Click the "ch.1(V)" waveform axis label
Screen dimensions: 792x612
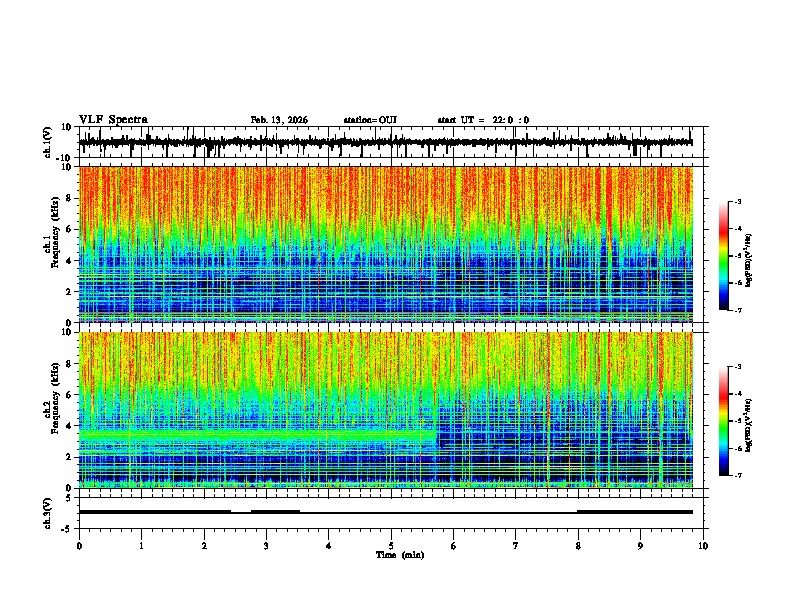(x=48, y=142)
